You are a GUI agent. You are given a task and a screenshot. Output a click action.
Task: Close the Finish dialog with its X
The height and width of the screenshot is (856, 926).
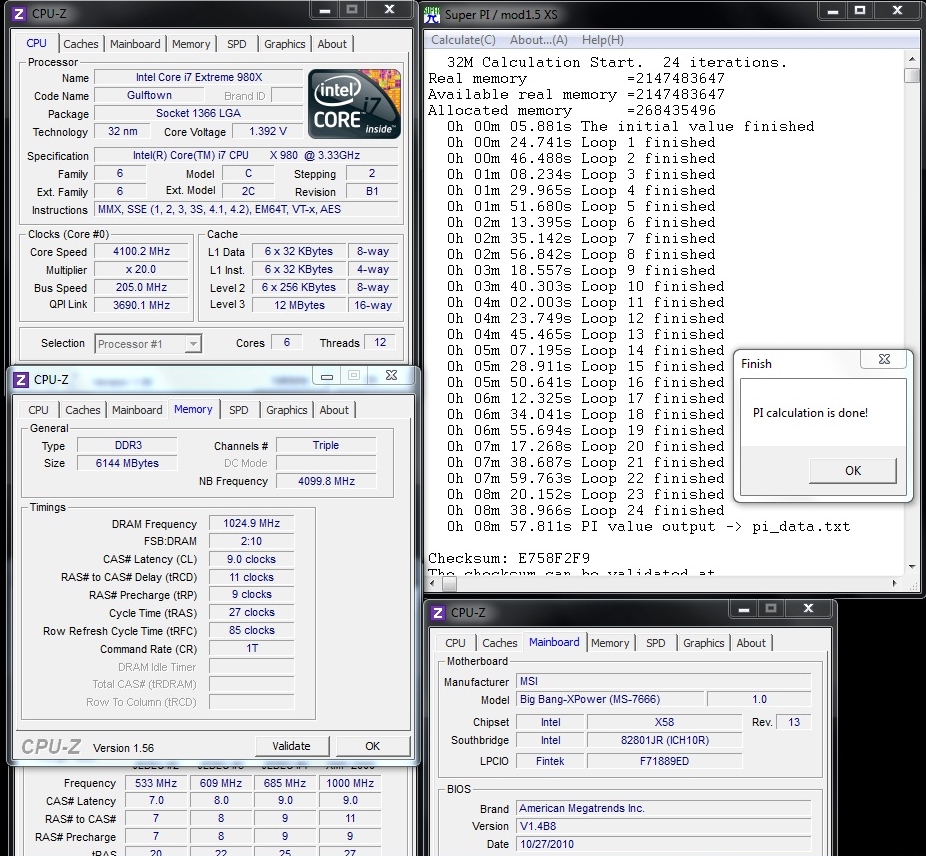point(884,359)
